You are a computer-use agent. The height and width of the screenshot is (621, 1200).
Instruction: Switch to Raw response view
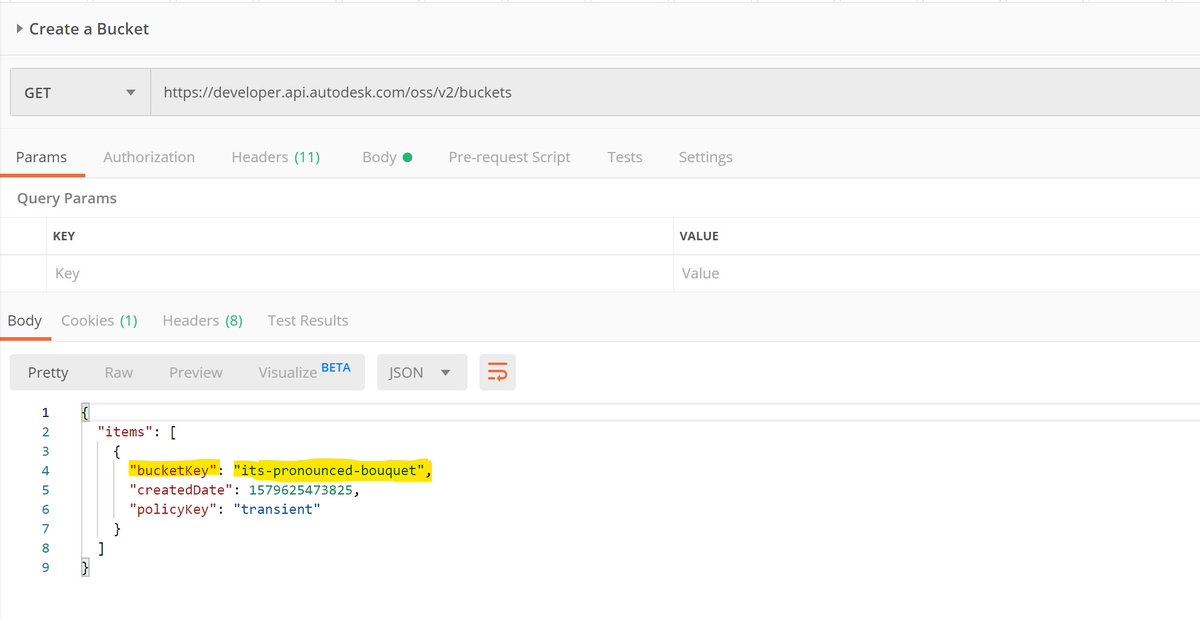(118, 372)
